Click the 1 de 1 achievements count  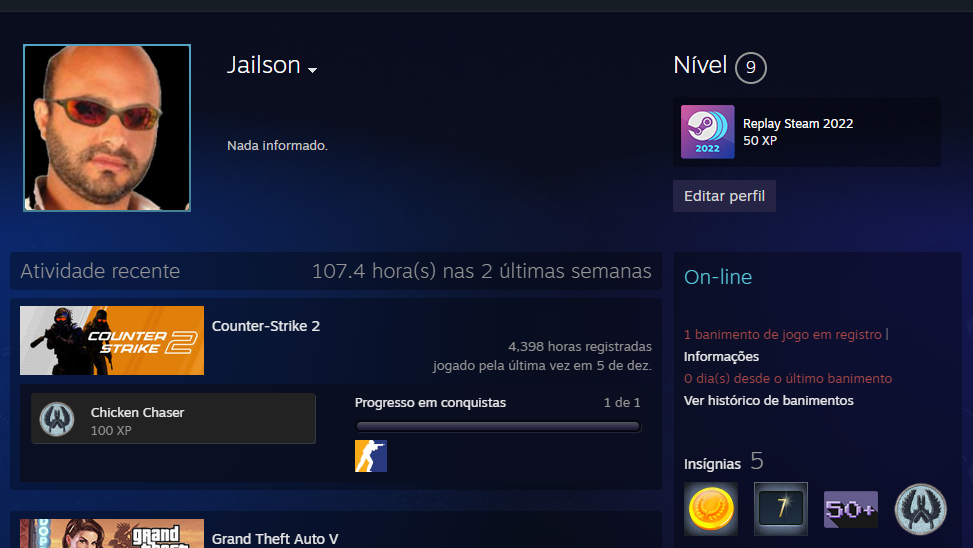coord(622,403)
